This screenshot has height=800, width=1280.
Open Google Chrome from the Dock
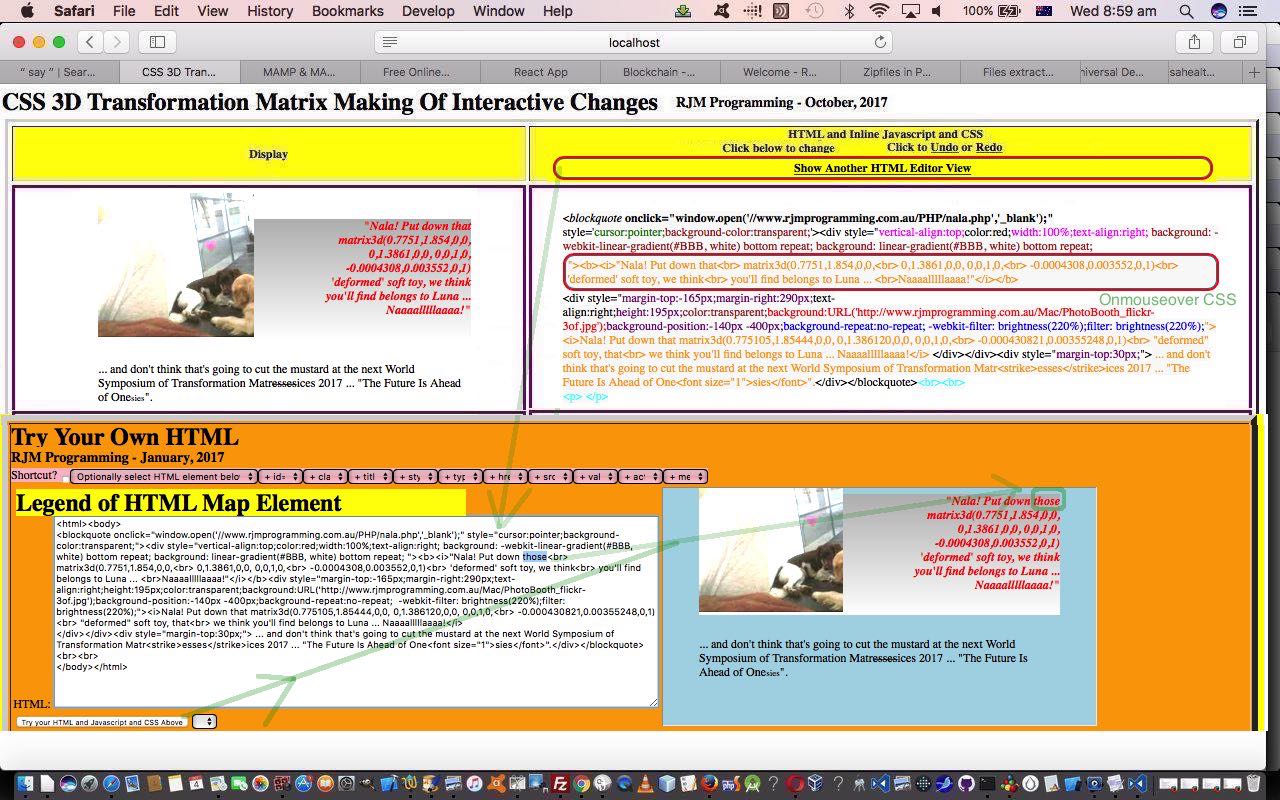point(582,784)
